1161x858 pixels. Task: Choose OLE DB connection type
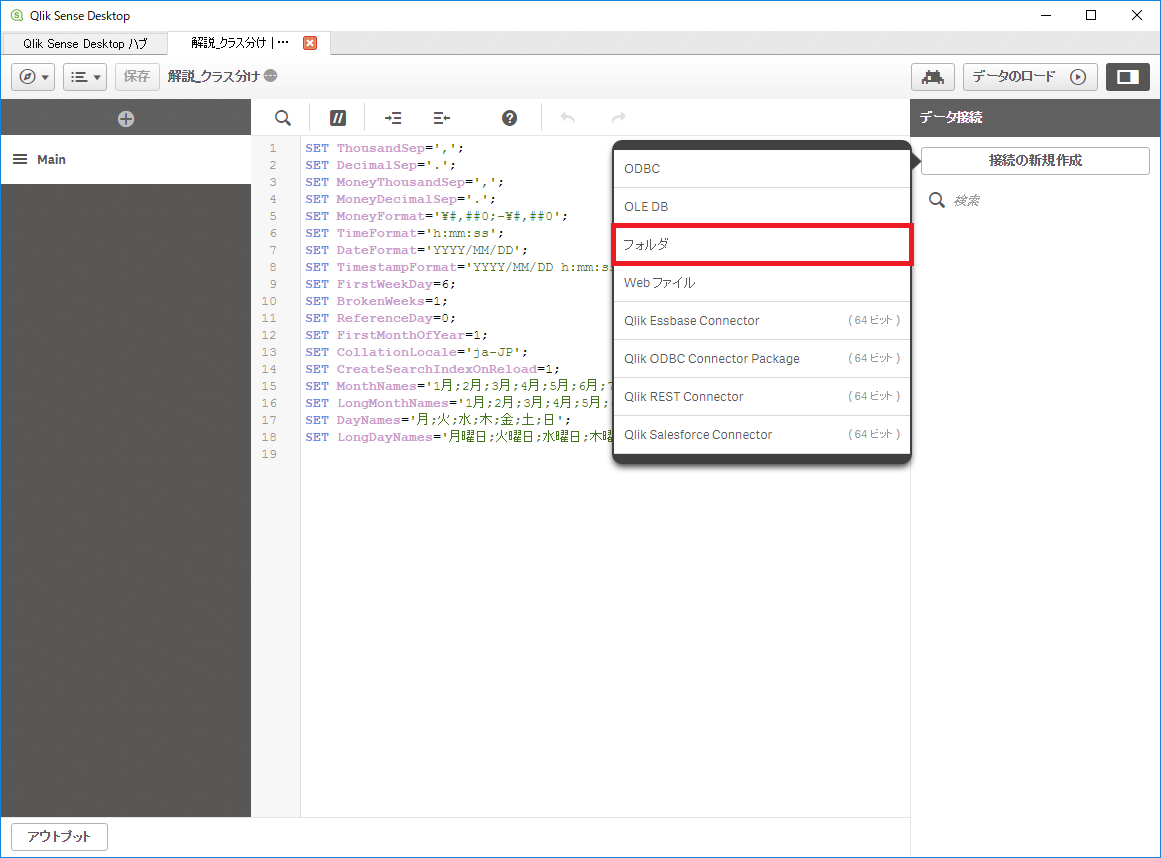coord(762,207)
